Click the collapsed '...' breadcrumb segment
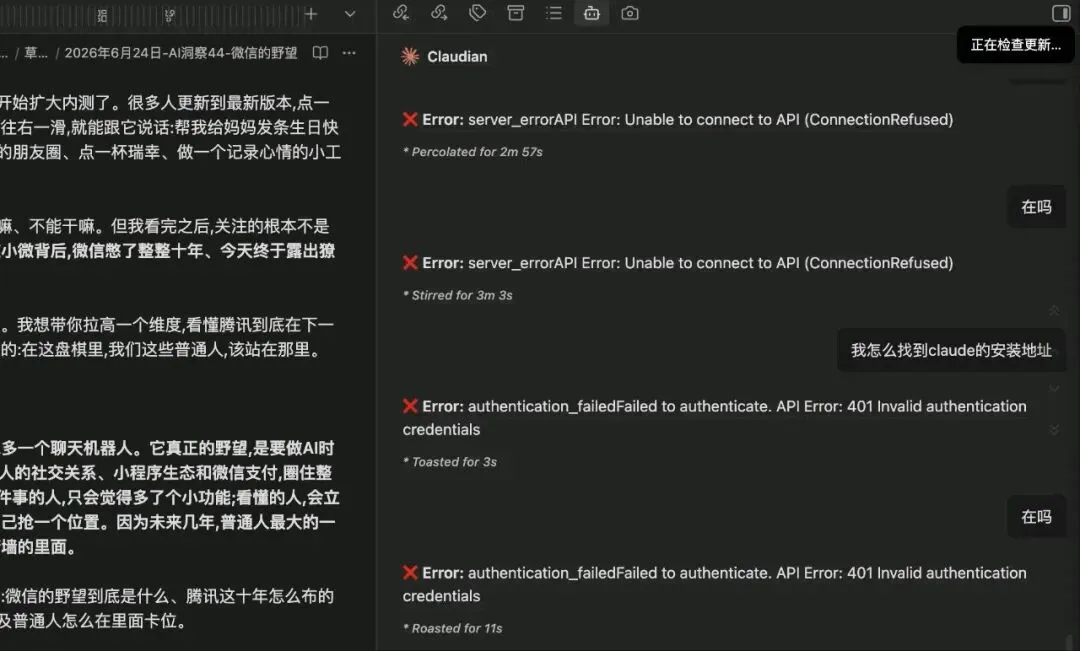Image resolution: width=1080 pixels, height=651 pixels. [x=4, y=53]
